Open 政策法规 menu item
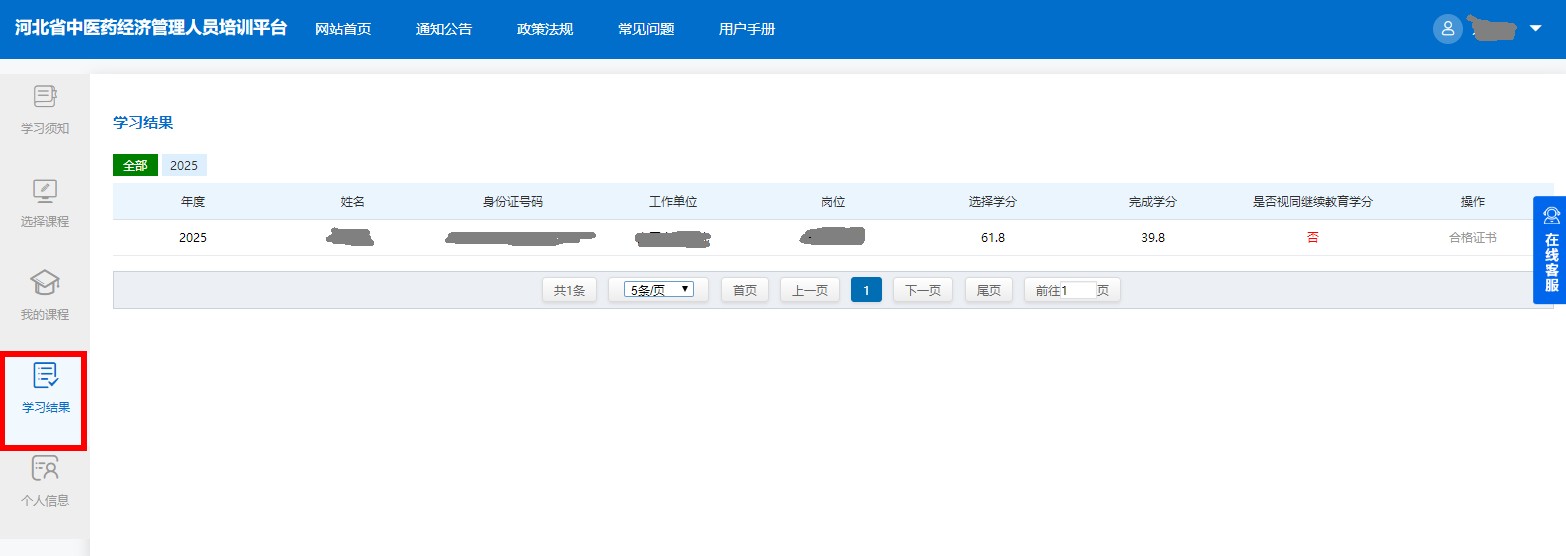 pos(545,29)
